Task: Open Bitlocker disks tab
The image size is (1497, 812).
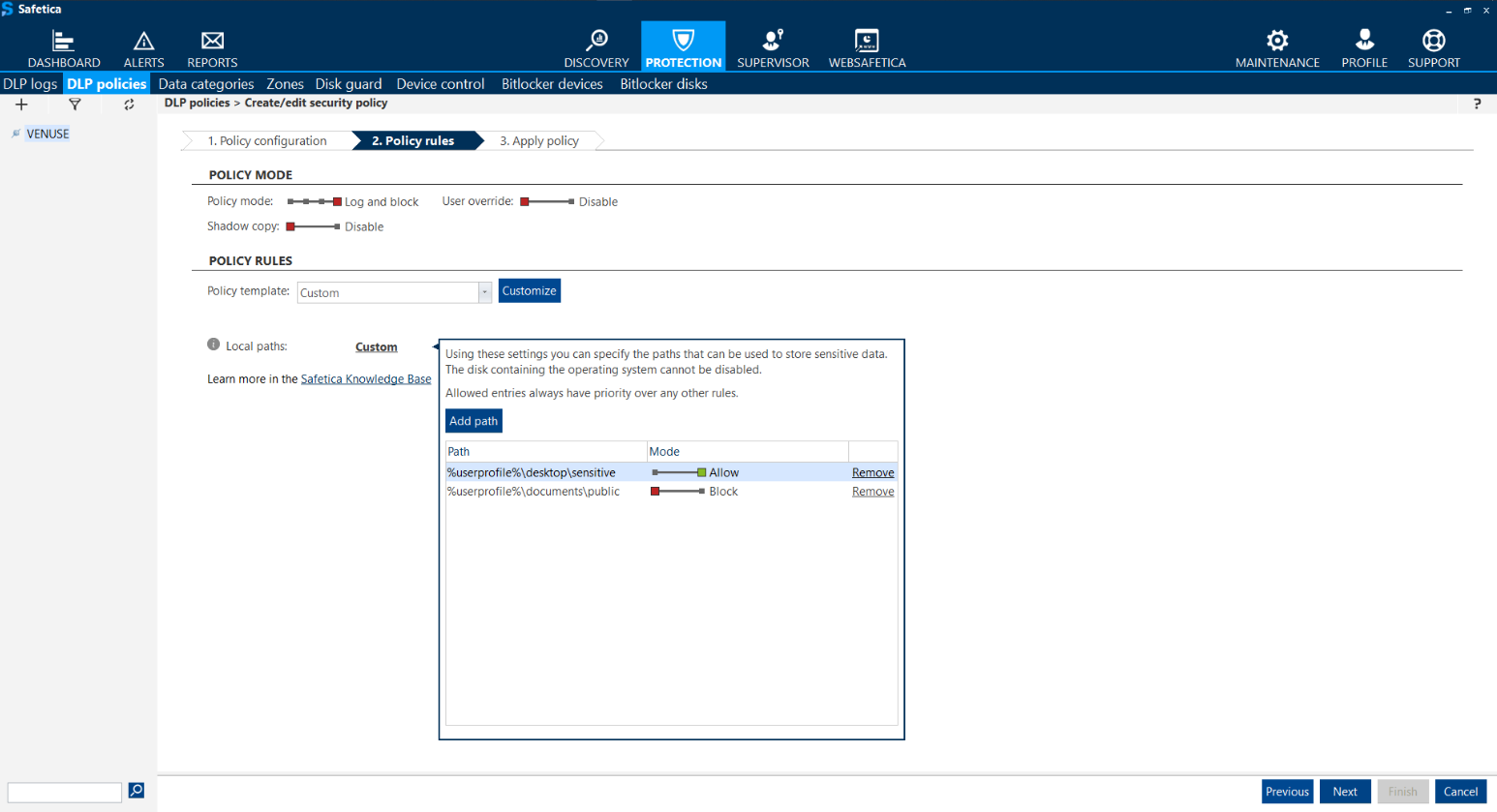Action: (x=663, y=84)
